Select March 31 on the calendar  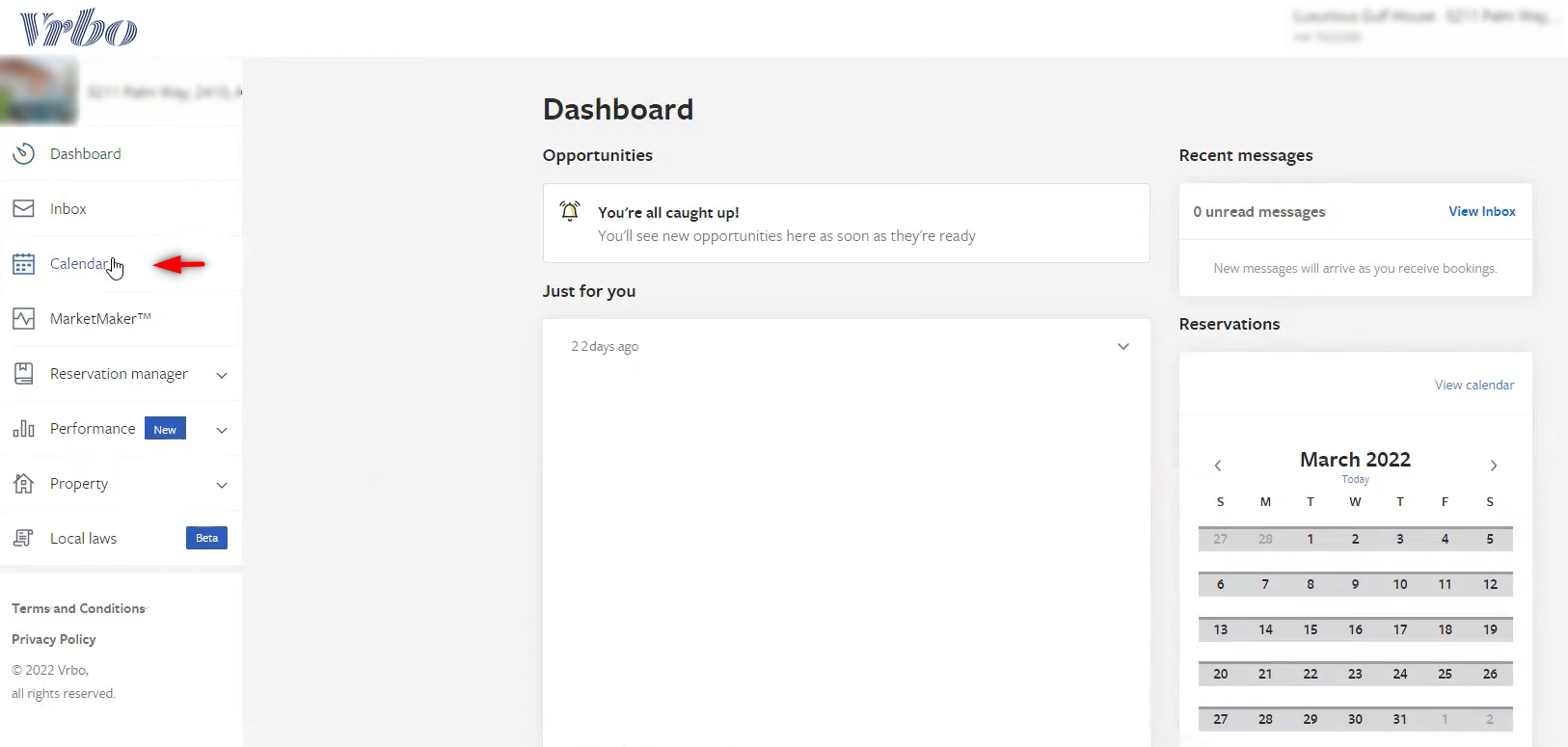pos(1400,719)
